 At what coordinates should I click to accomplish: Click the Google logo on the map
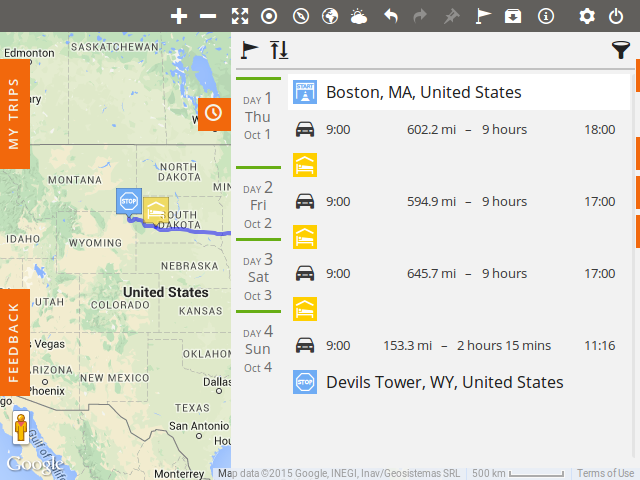(36, 464)
